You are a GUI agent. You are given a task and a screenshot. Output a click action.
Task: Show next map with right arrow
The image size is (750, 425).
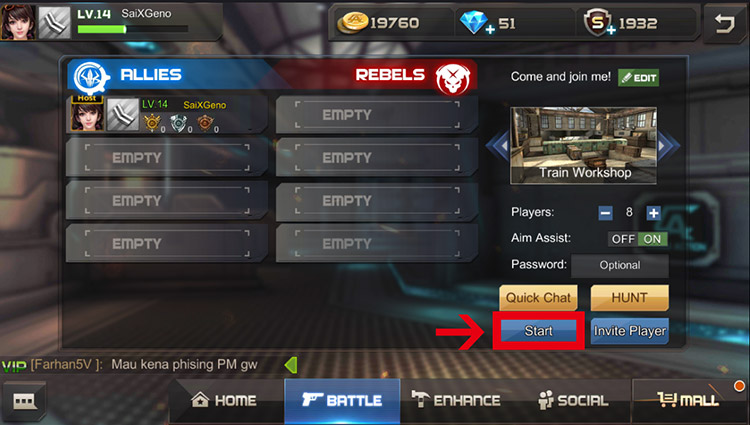point(668,145)
